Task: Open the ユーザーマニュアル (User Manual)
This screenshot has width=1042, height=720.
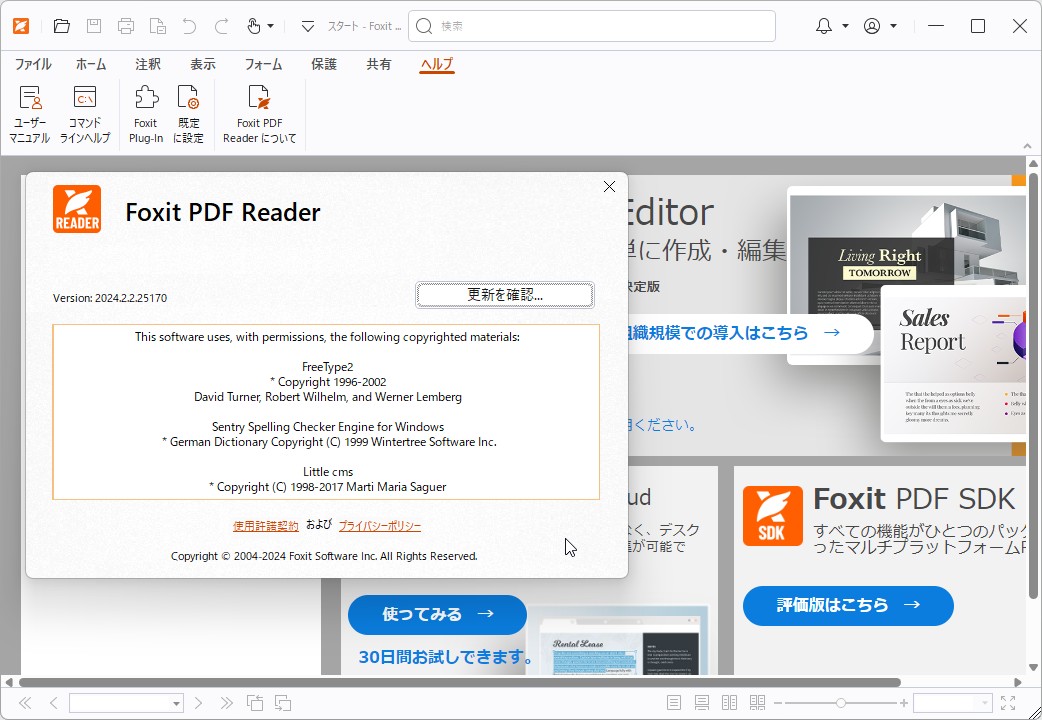Action: (x=29, y=112)
